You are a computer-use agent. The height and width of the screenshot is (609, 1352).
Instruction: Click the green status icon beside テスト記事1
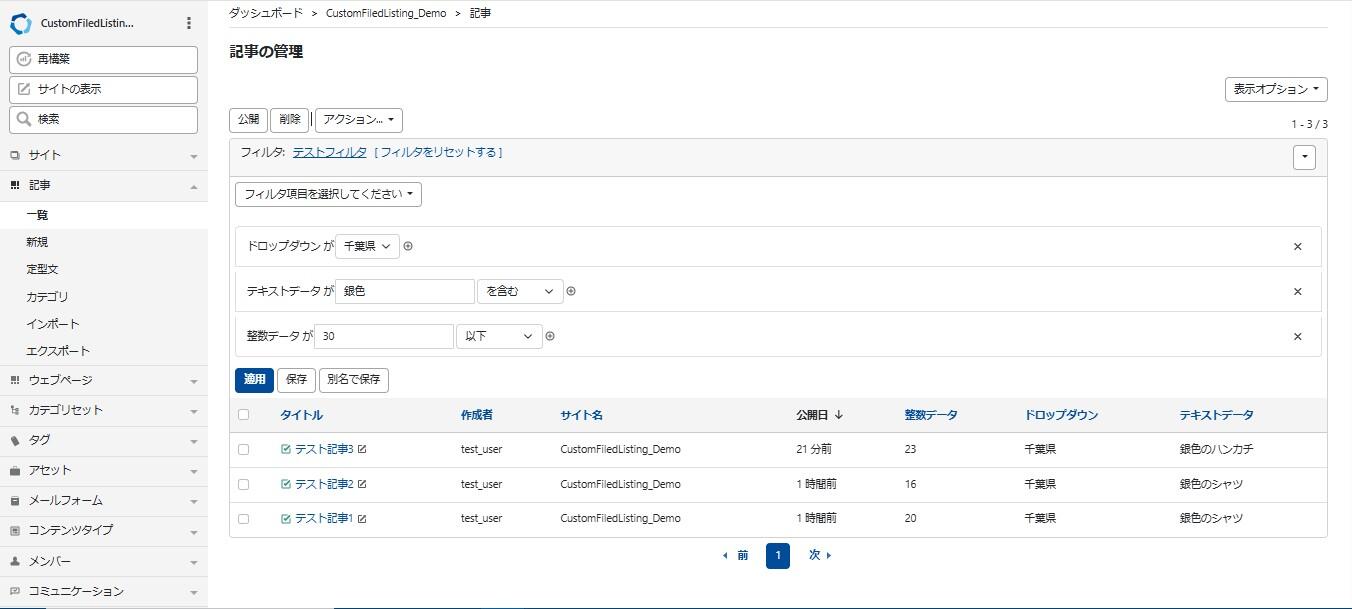coord(284,518)
